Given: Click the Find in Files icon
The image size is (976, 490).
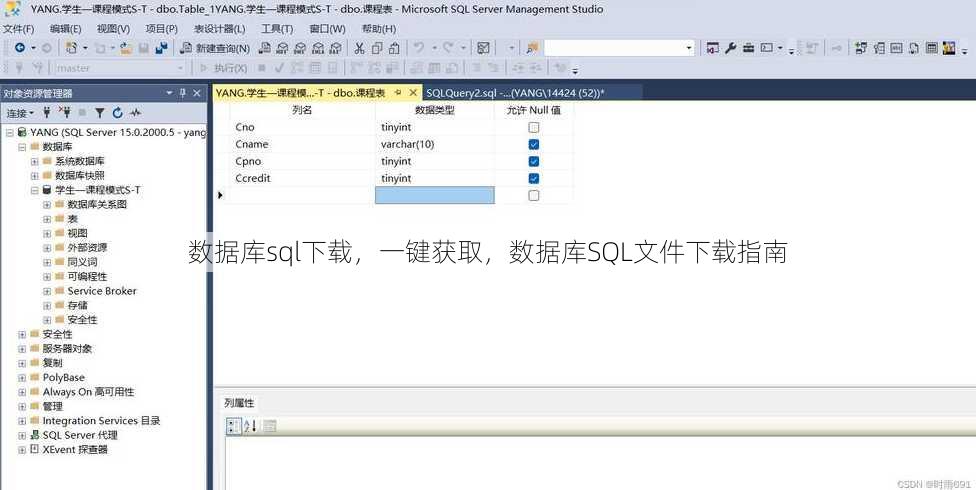Looking at the screenshot, I should [x=532, y=48].
